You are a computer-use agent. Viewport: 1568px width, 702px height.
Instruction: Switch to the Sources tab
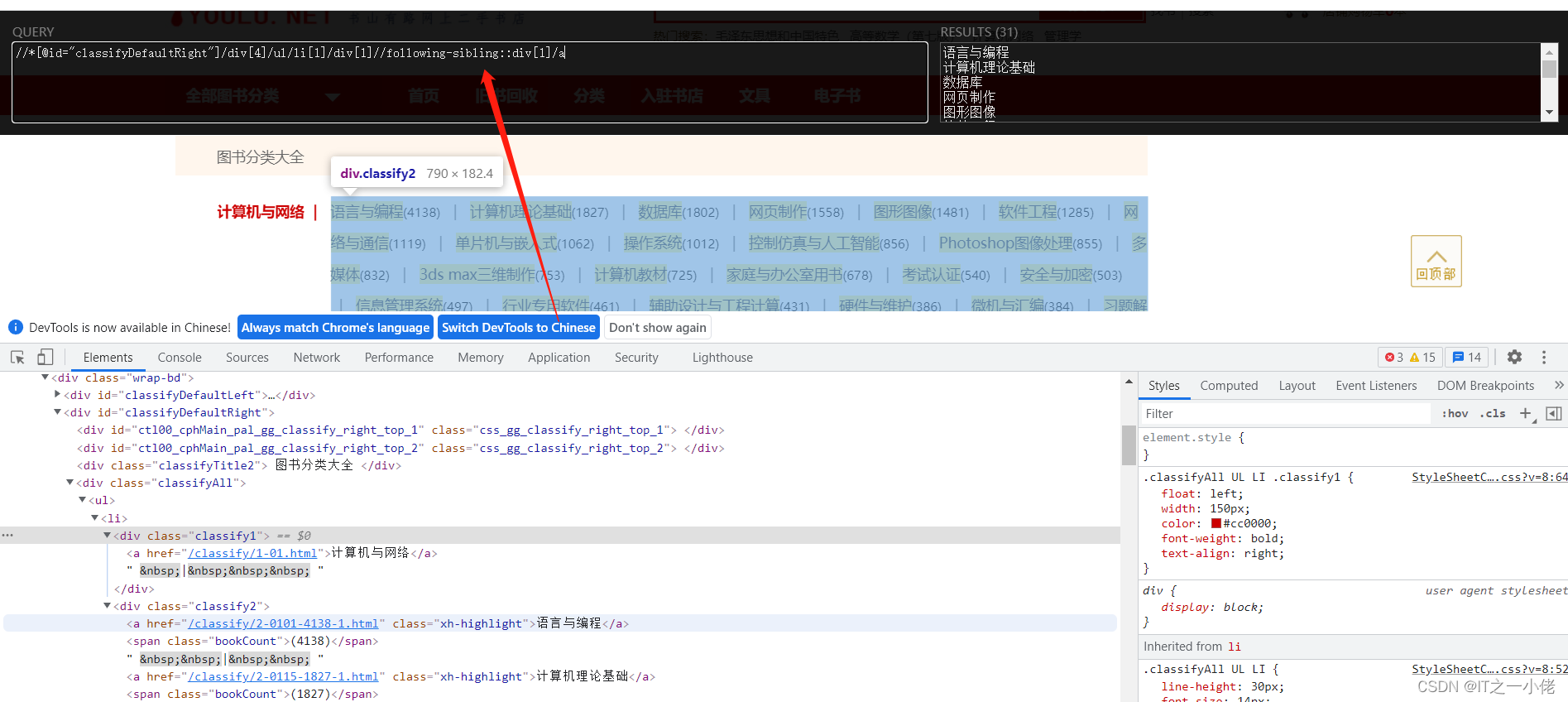[x=247, y=357]
